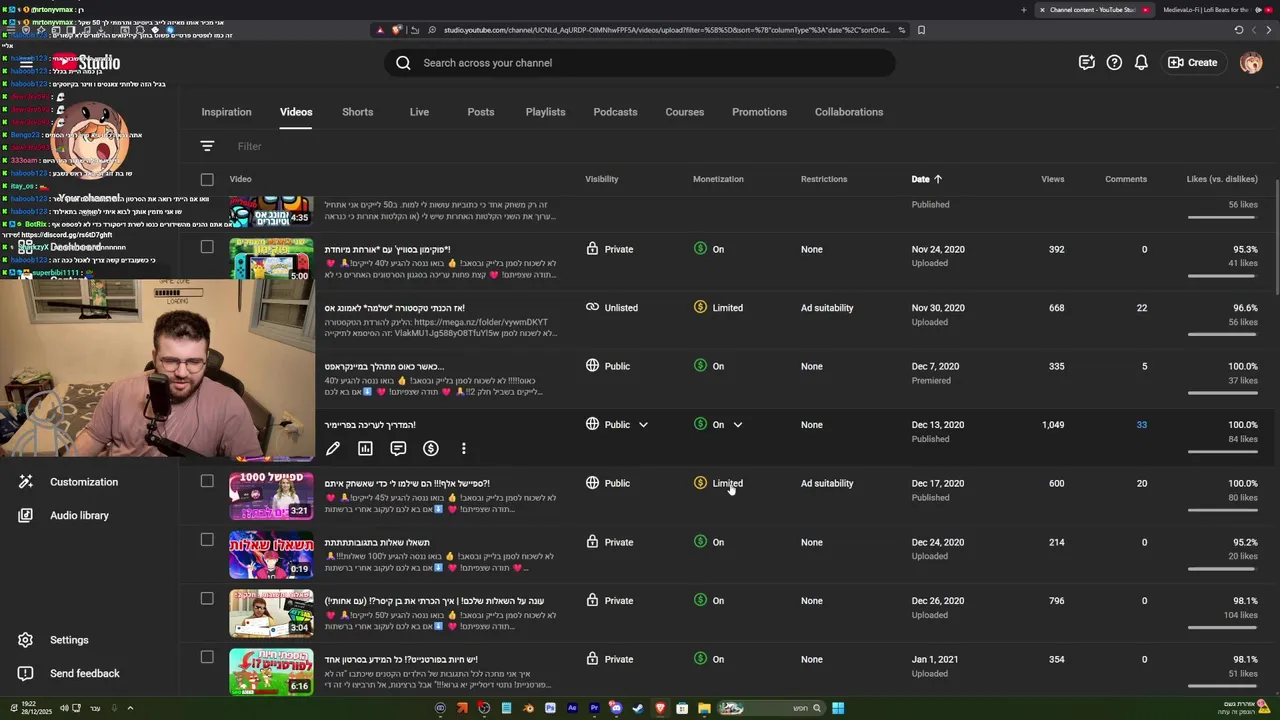Viewport: 1280px width, 720px height.
Task: Open the comments icon in hovered row
Action: click(398, 449)
